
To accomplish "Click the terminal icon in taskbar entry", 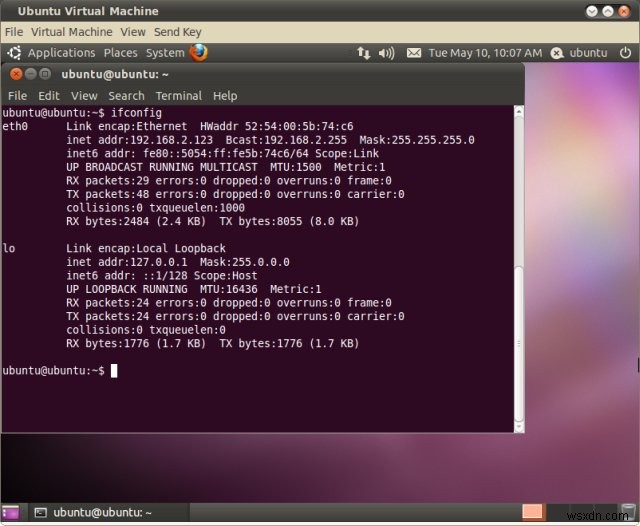I will 40,513.
